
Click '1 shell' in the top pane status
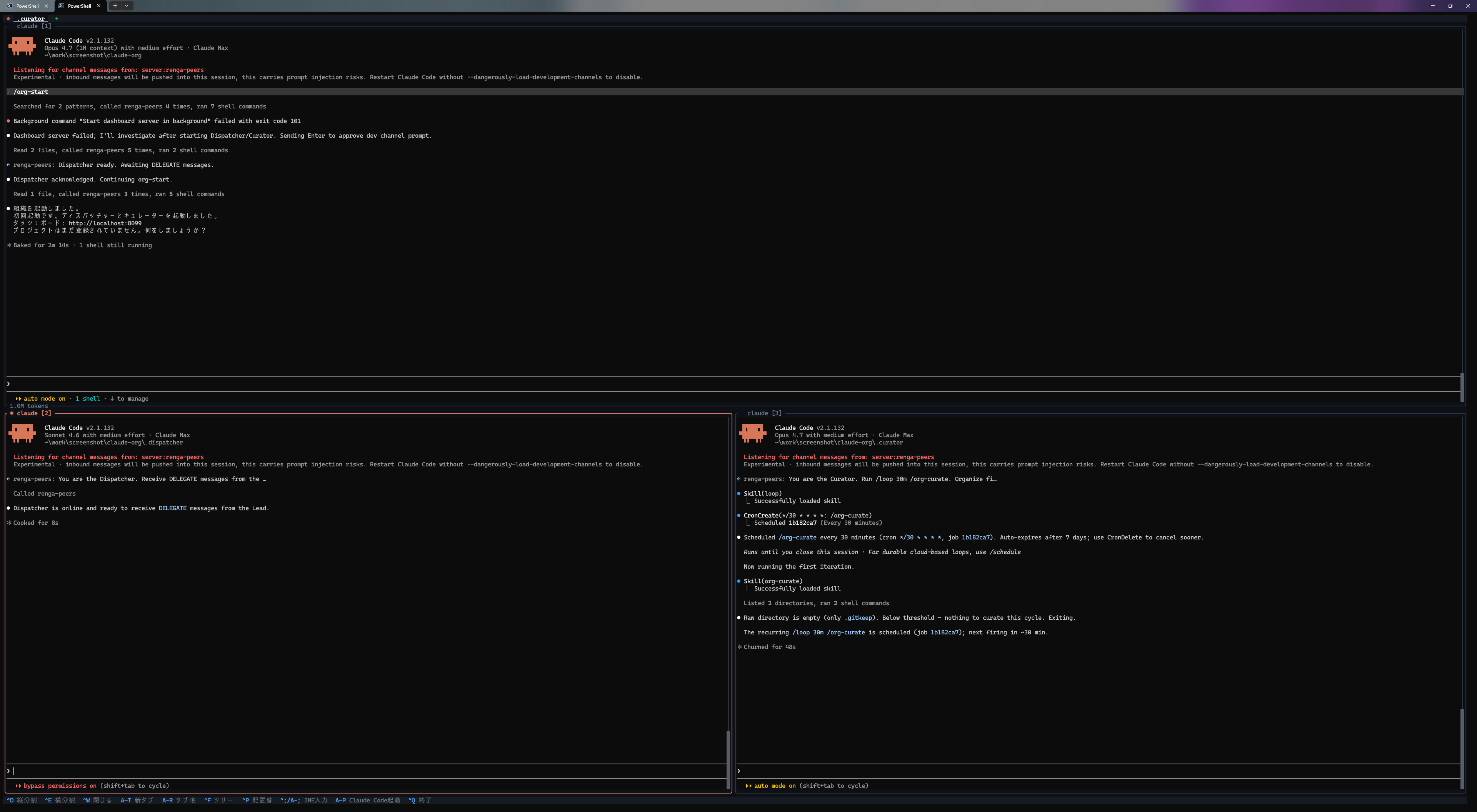click(x=88, y=399)
